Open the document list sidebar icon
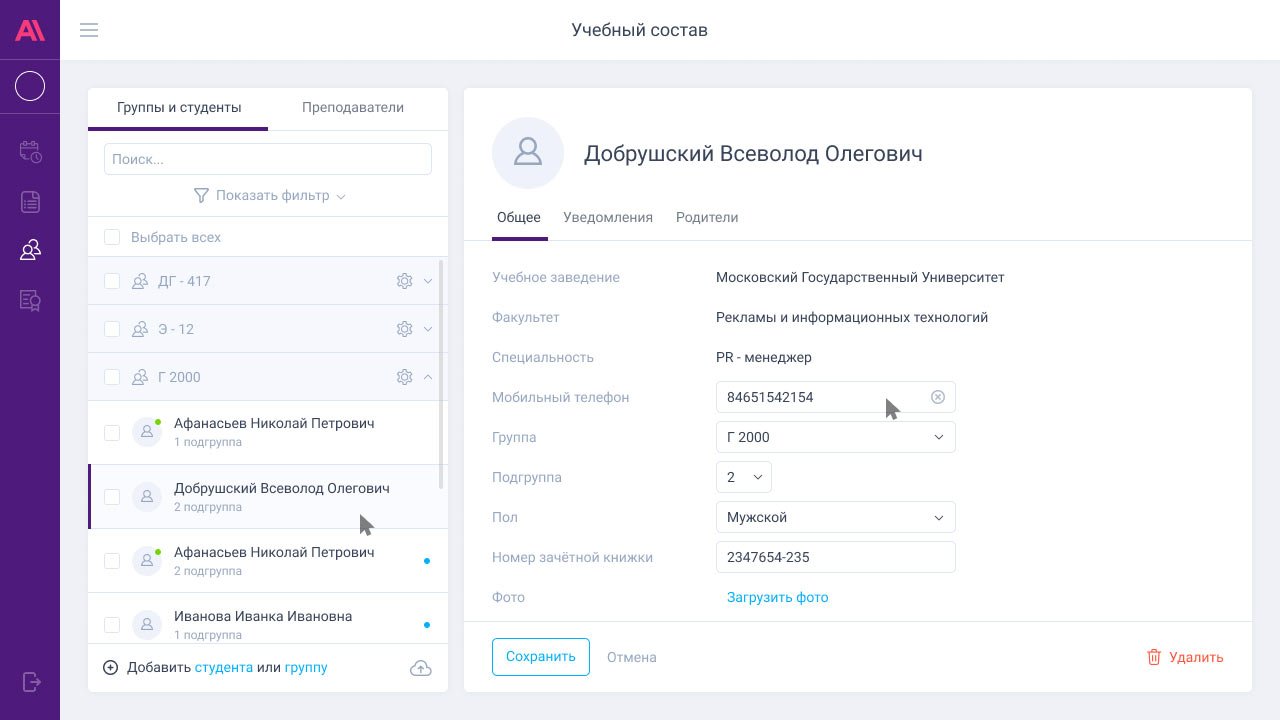The height and width of the screenshot is (720, 1280). (x=30, y=202)
